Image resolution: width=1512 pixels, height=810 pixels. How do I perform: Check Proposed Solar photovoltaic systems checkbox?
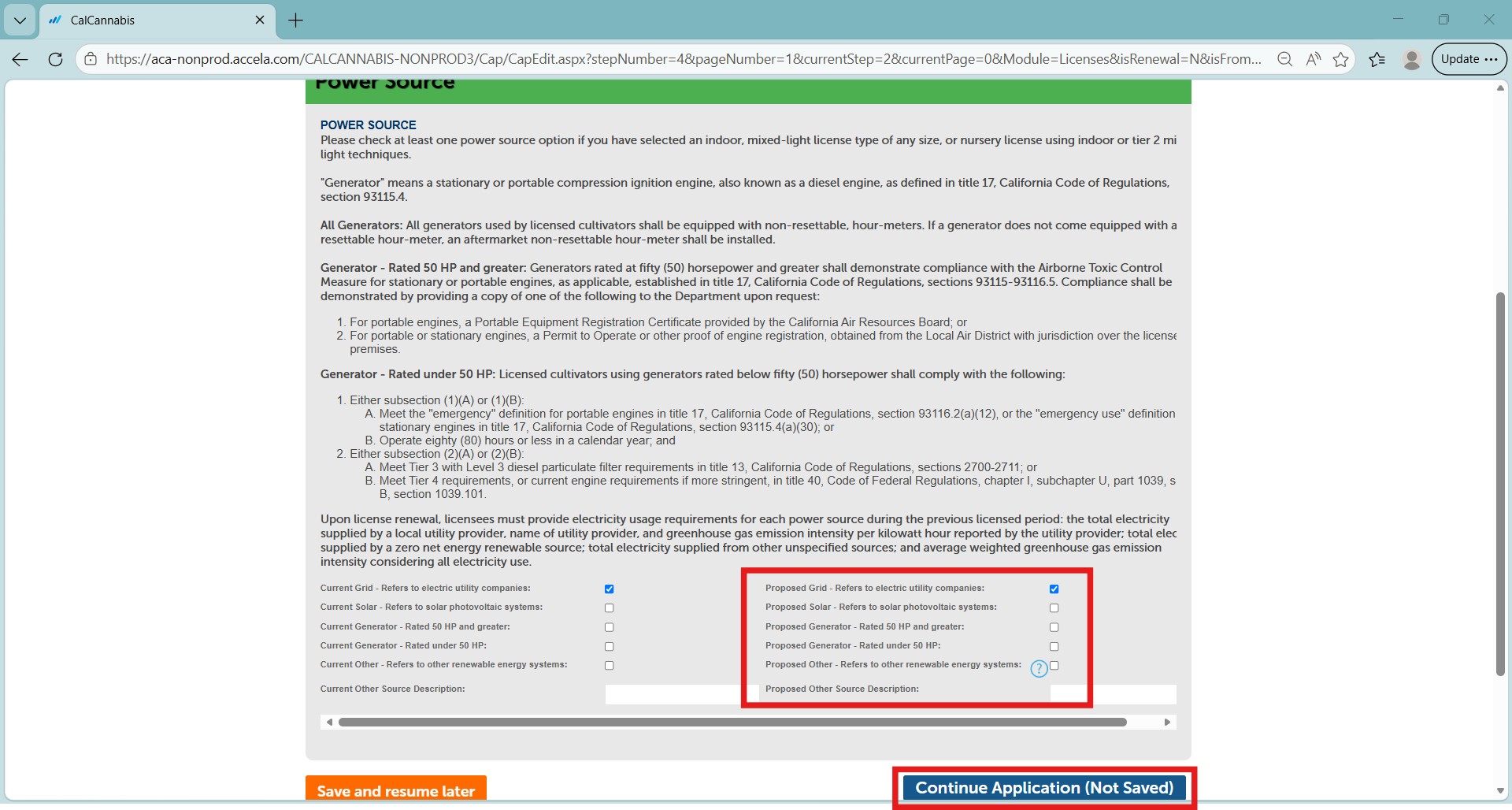pyautogui.click(x=1054, y=608)
